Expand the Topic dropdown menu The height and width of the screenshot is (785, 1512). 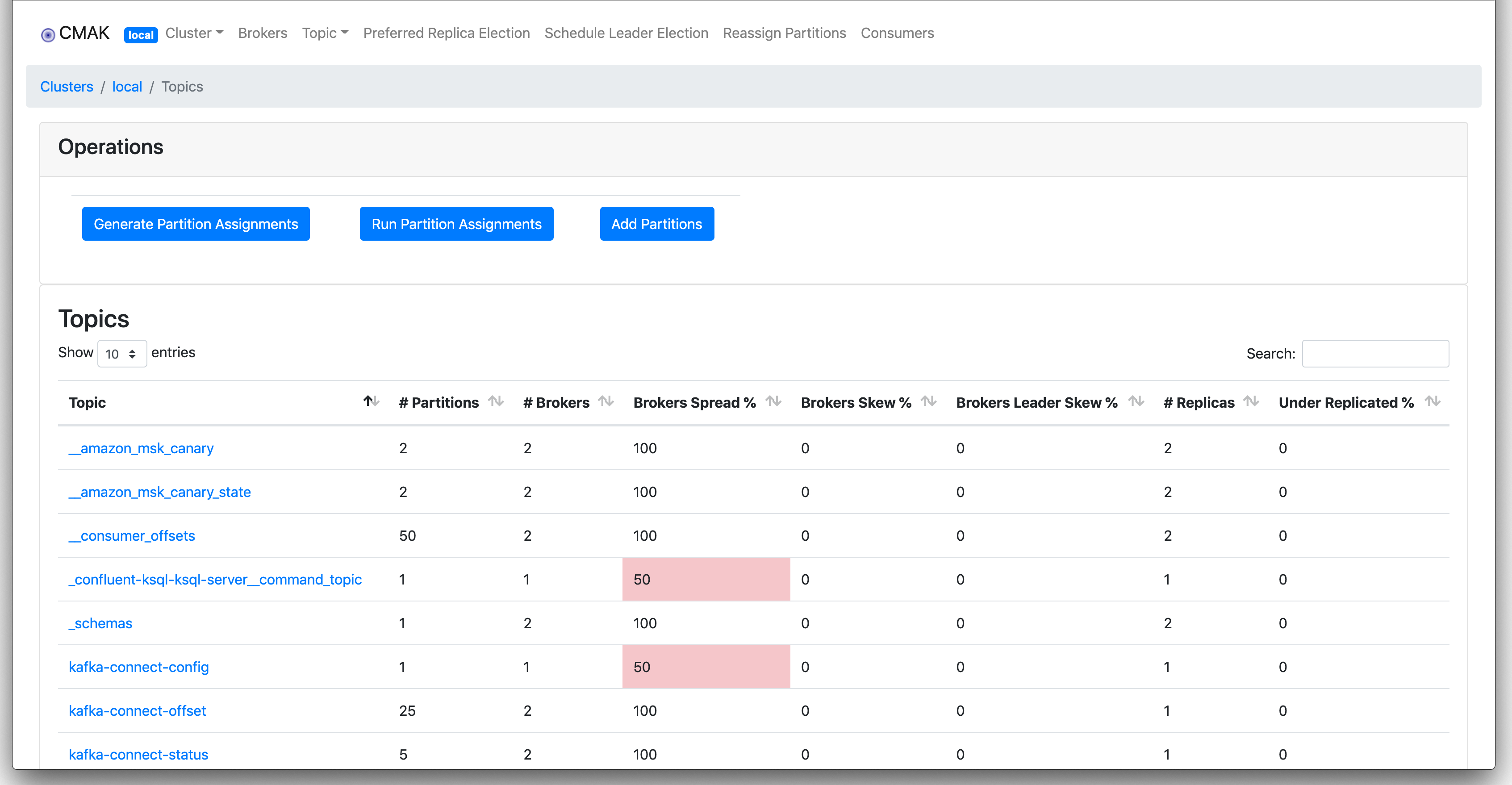pos(325,33)
